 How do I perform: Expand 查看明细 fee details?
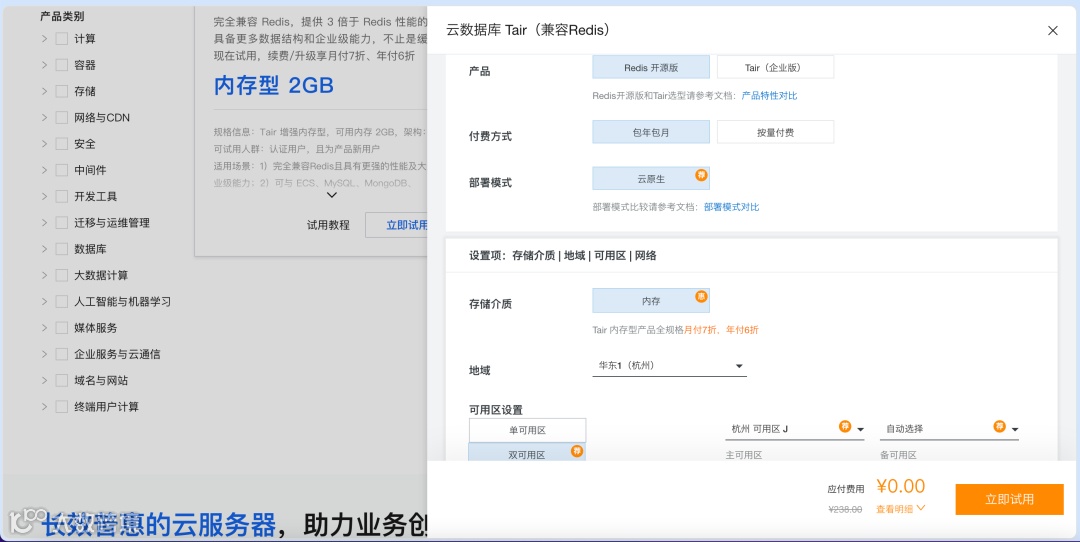[x=901, y=509]
